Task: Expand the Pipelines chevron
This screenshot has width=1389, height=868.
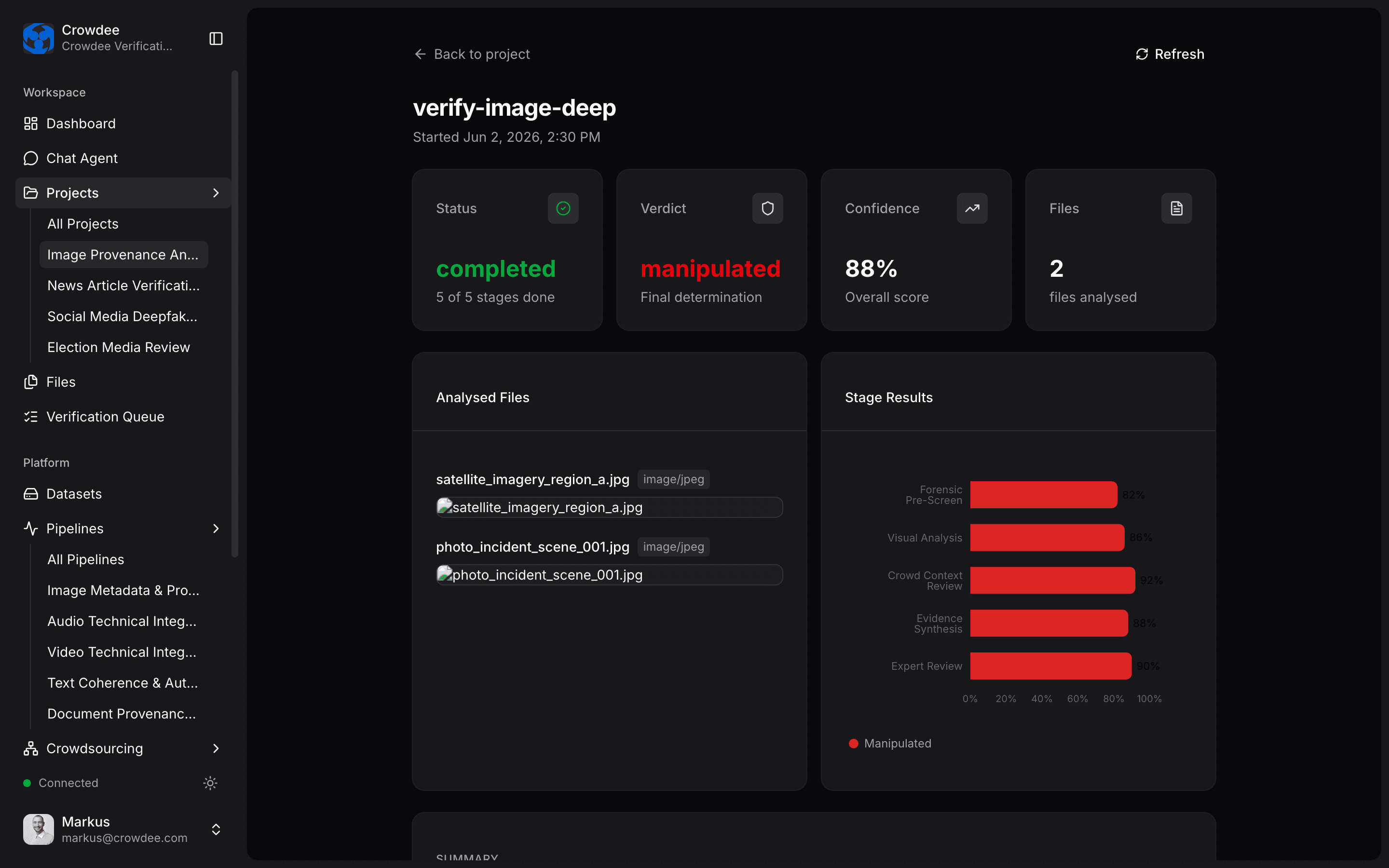Action: coord(216,529)
